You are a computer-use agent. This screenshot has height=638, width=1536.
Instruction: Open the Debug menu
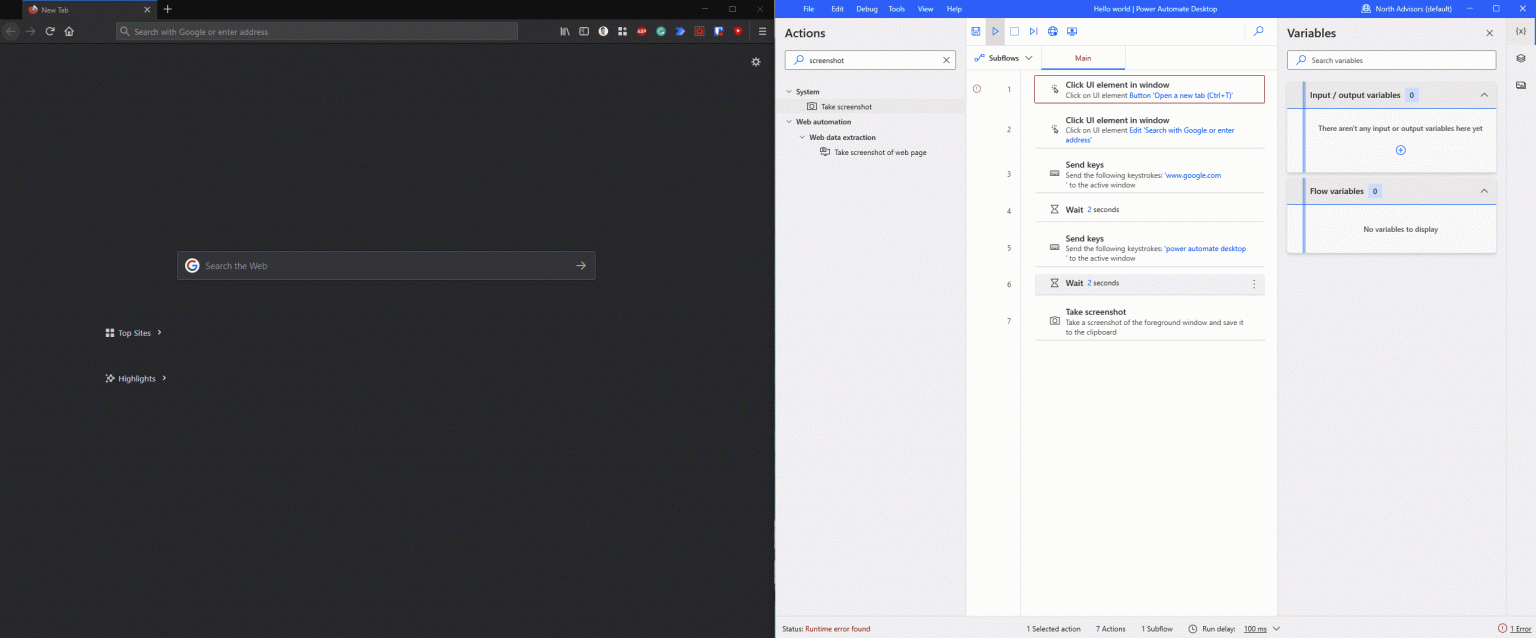866,8
